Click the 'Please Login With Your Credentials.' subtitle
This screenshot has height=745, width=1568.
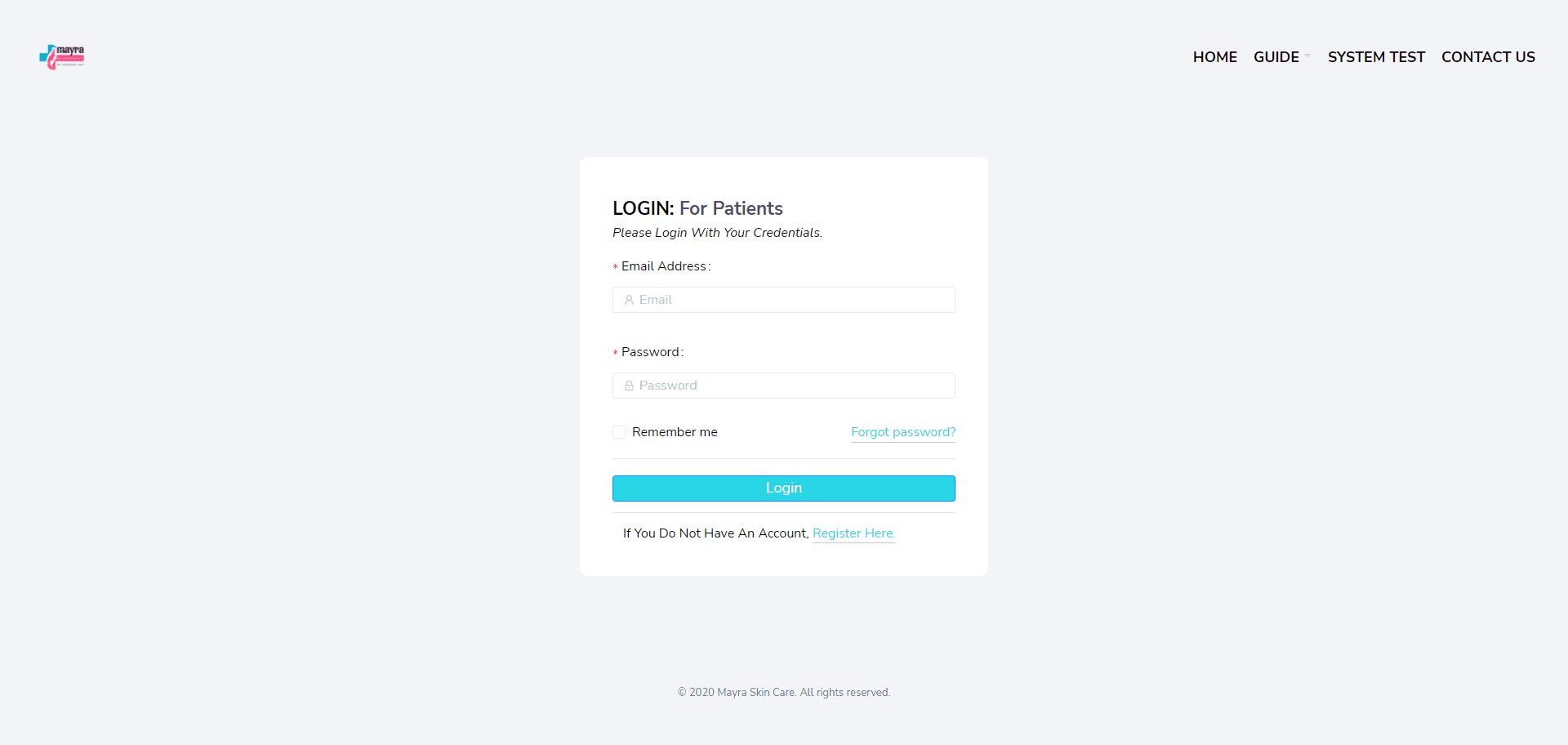point(717,233)
